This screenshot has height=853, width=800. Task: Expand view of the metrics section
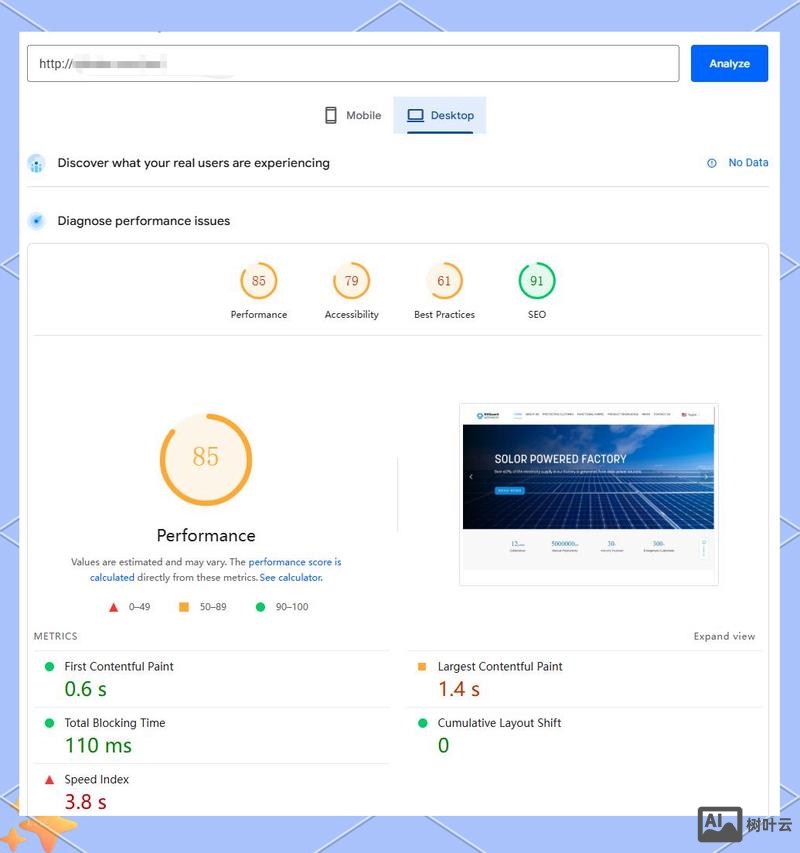pyautogui.click(x=724, y=636)
